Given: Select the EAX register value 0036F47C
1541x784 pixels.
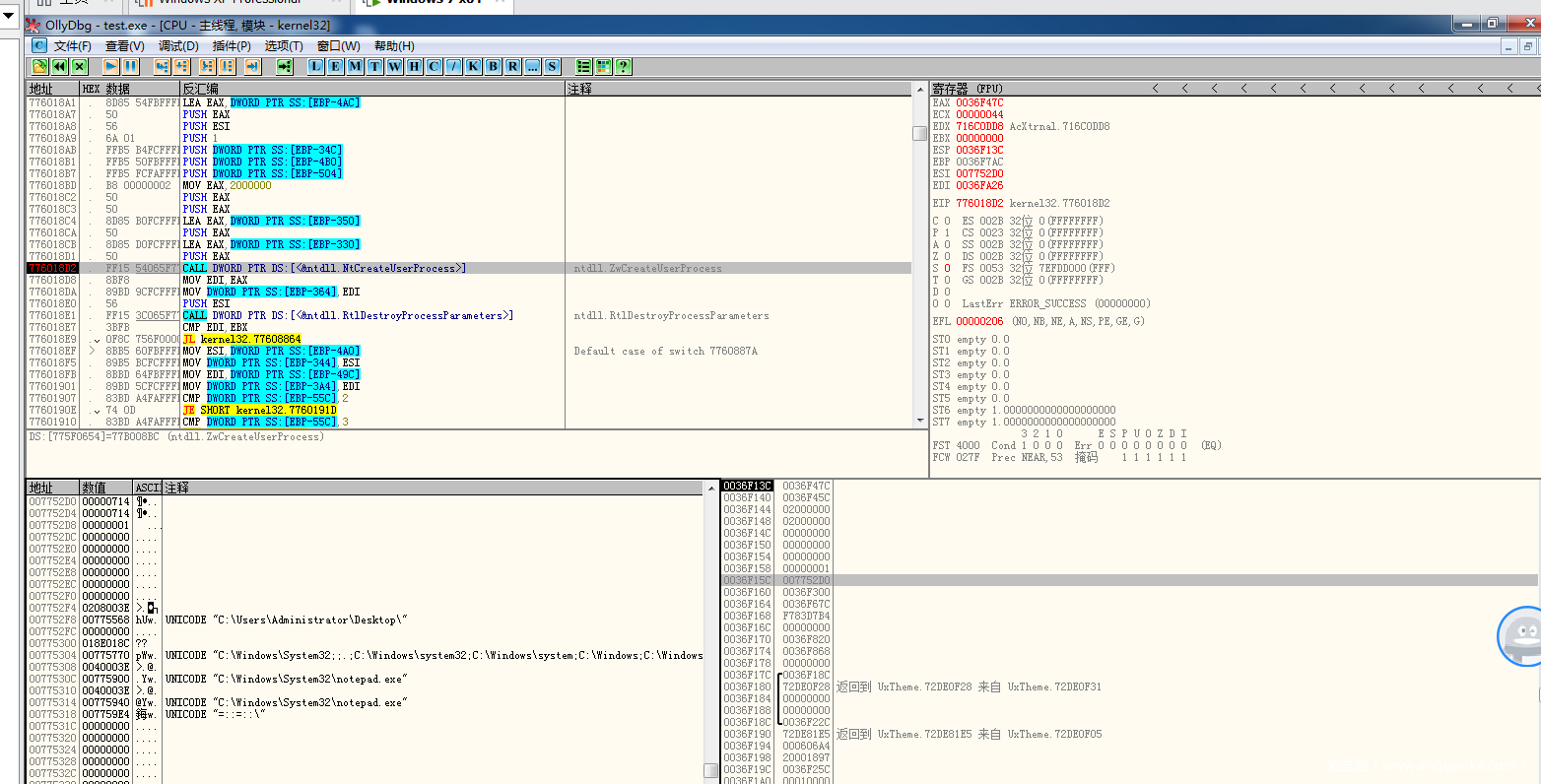Looking at the screenshot, I should click(x=979, y=102).
